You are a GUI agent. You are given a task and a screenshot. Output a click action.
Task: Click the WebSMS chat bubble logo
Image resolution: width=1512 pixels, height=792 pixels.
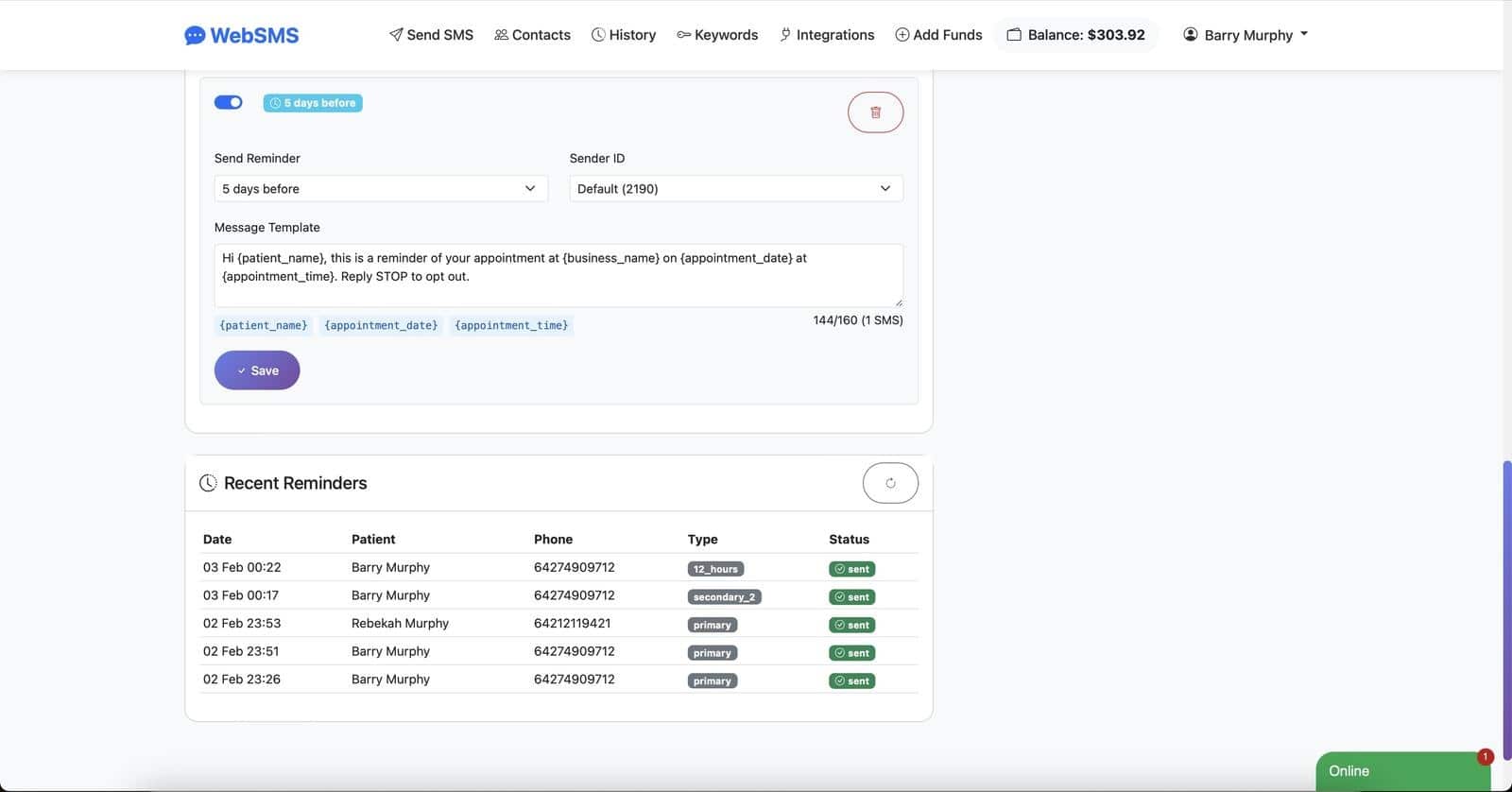tap(195, 36)
